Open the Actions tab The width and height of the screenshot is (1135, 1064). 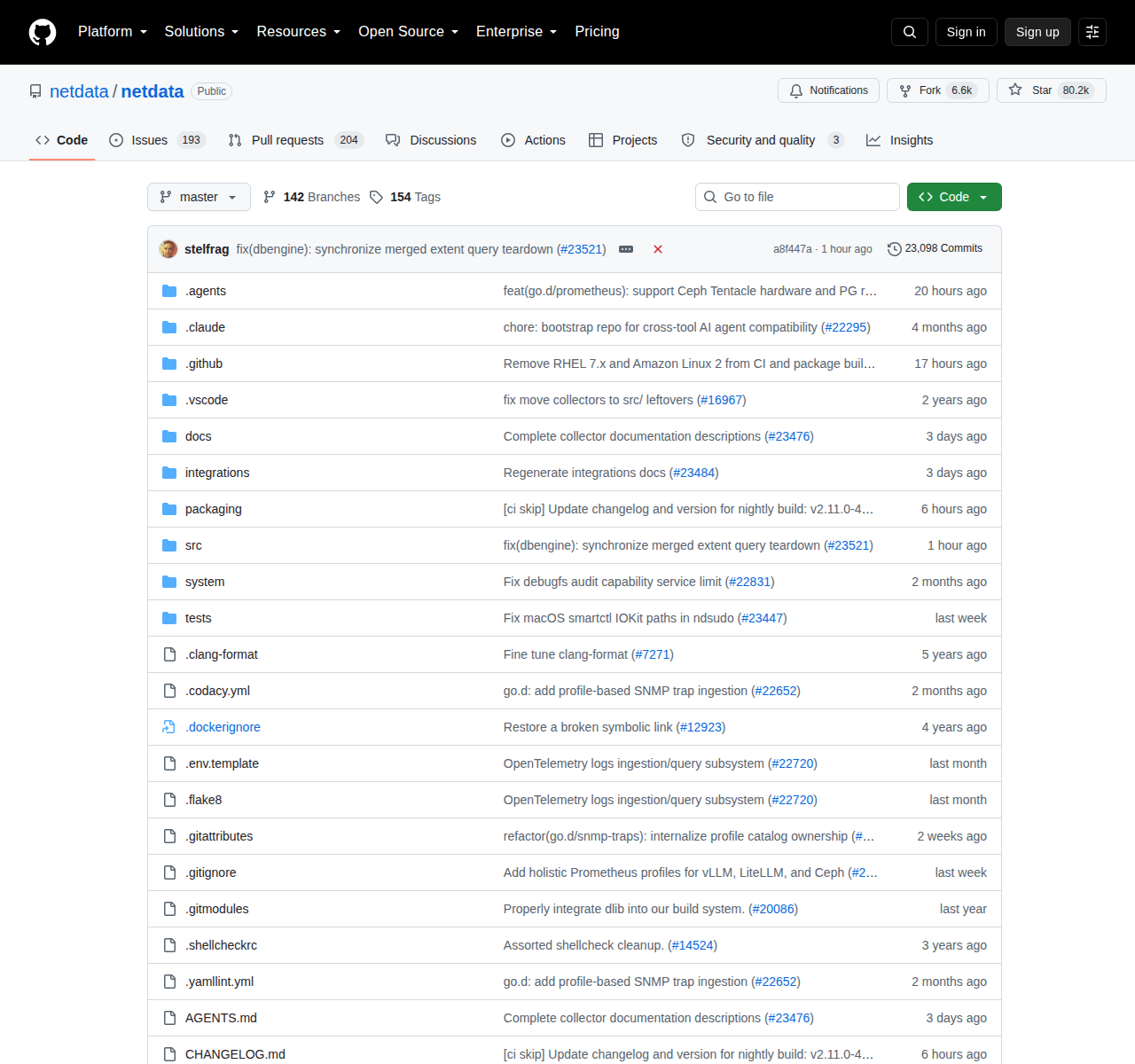coord(533,140)
